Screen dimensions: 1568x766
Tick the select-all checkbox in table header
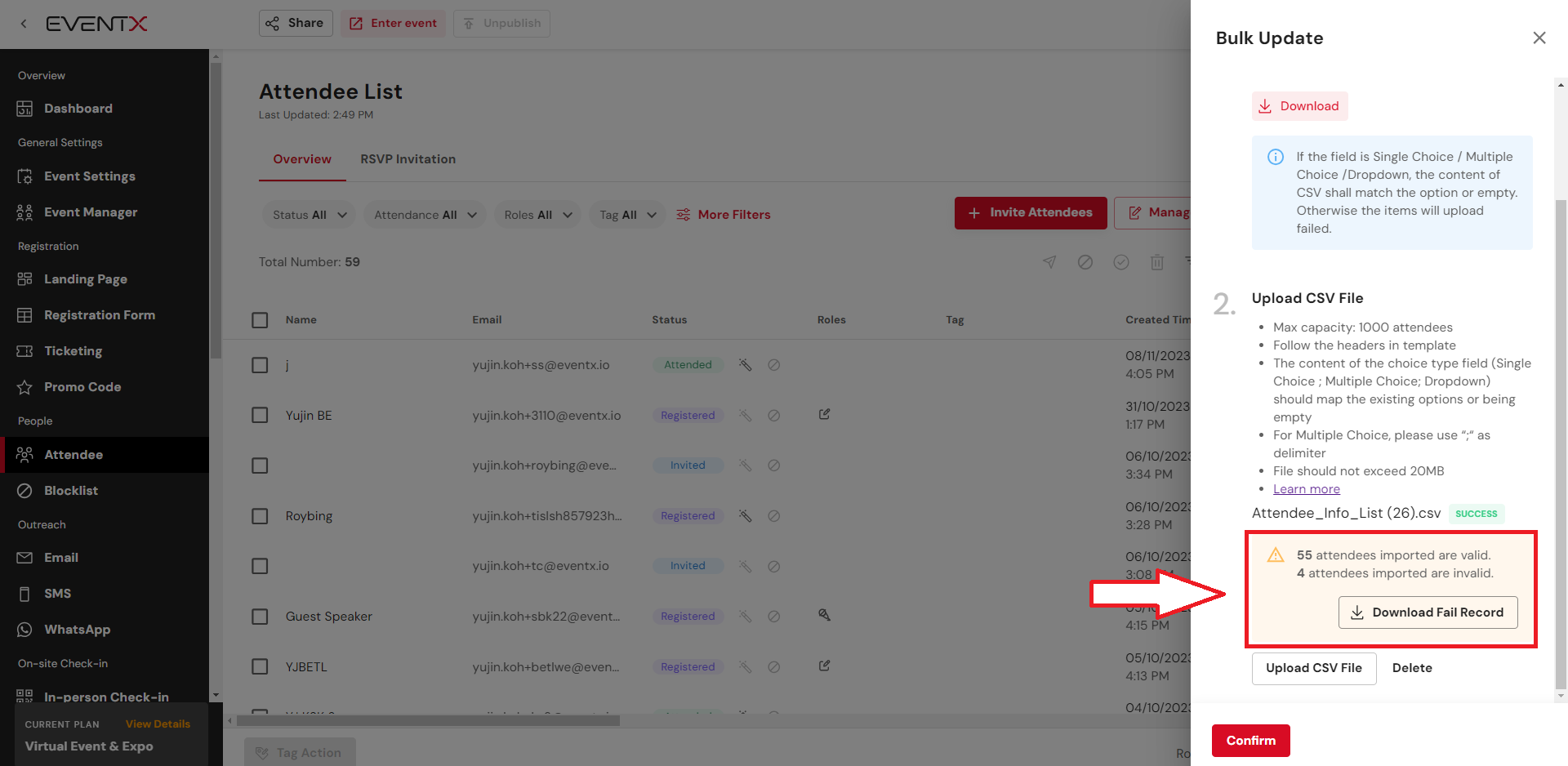[260, 320]
